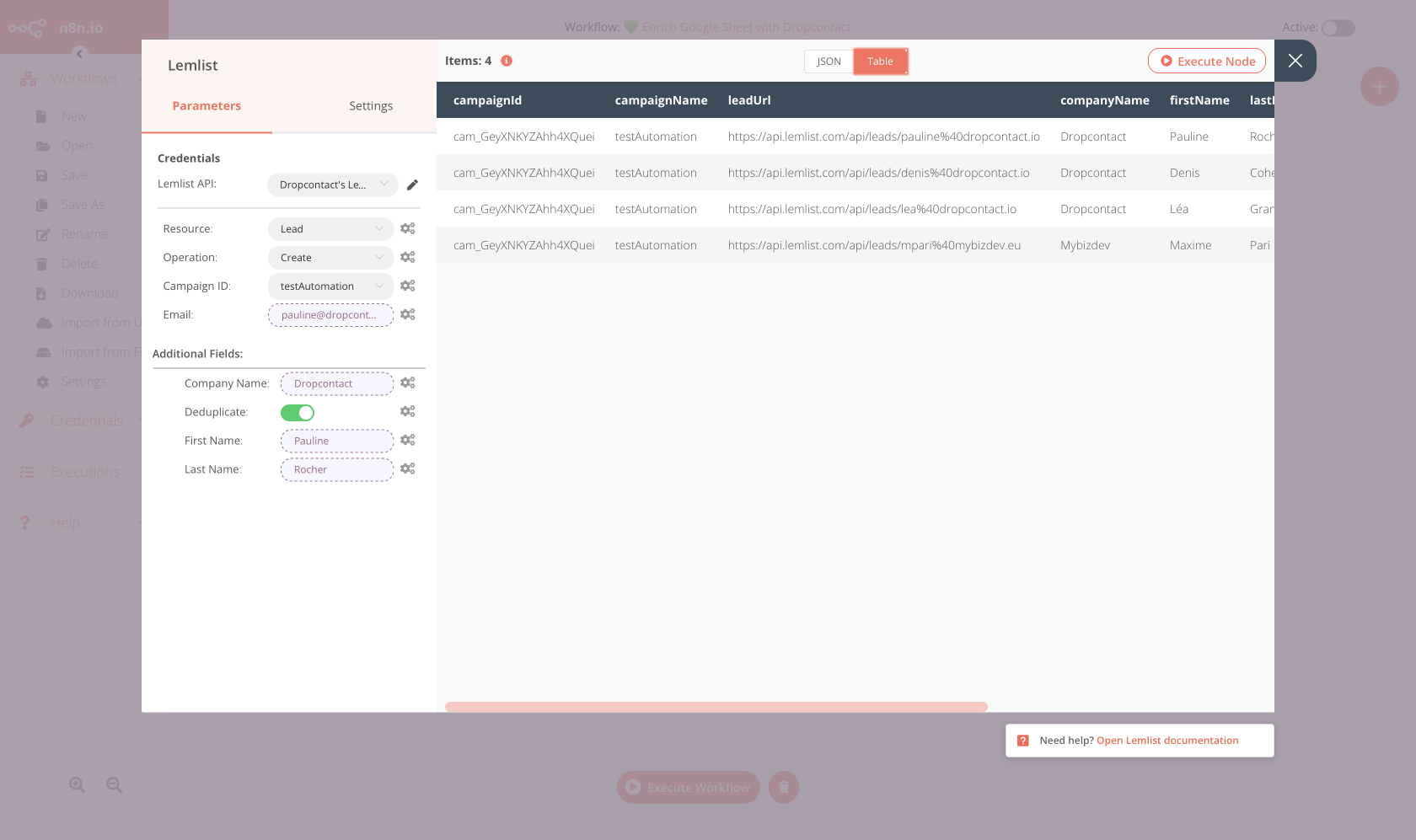Viewport: 1416px width, 840px height.
Task: Disable the Deduplicate toggle
Action: click(x=297, y=412)
